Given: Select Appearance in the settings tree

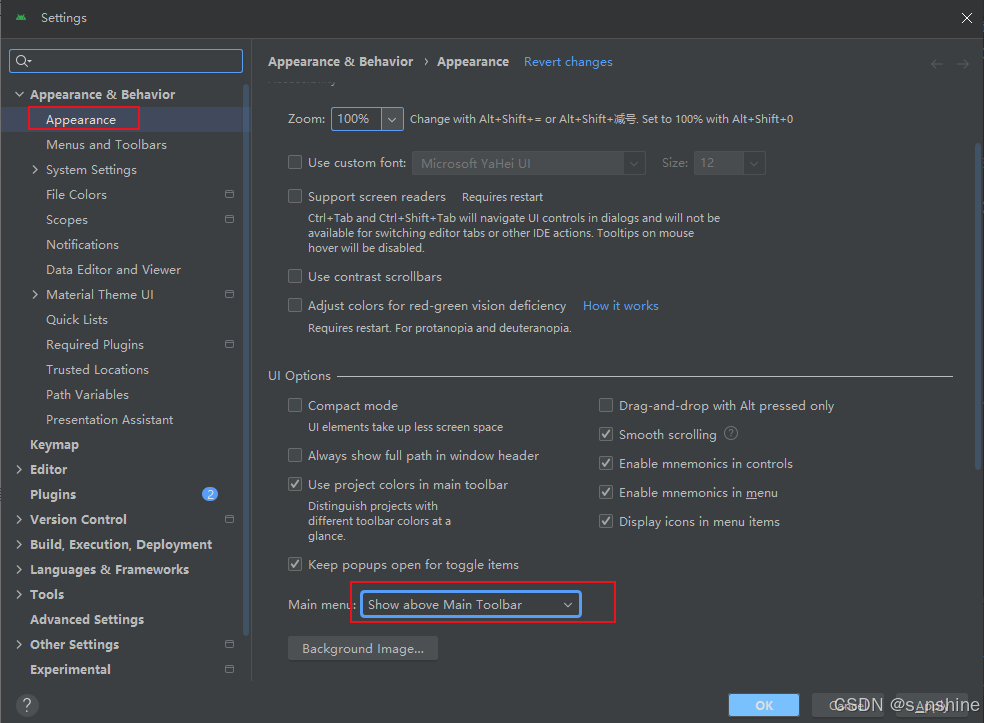Looking at the screenshot, I should coord(81,119).
